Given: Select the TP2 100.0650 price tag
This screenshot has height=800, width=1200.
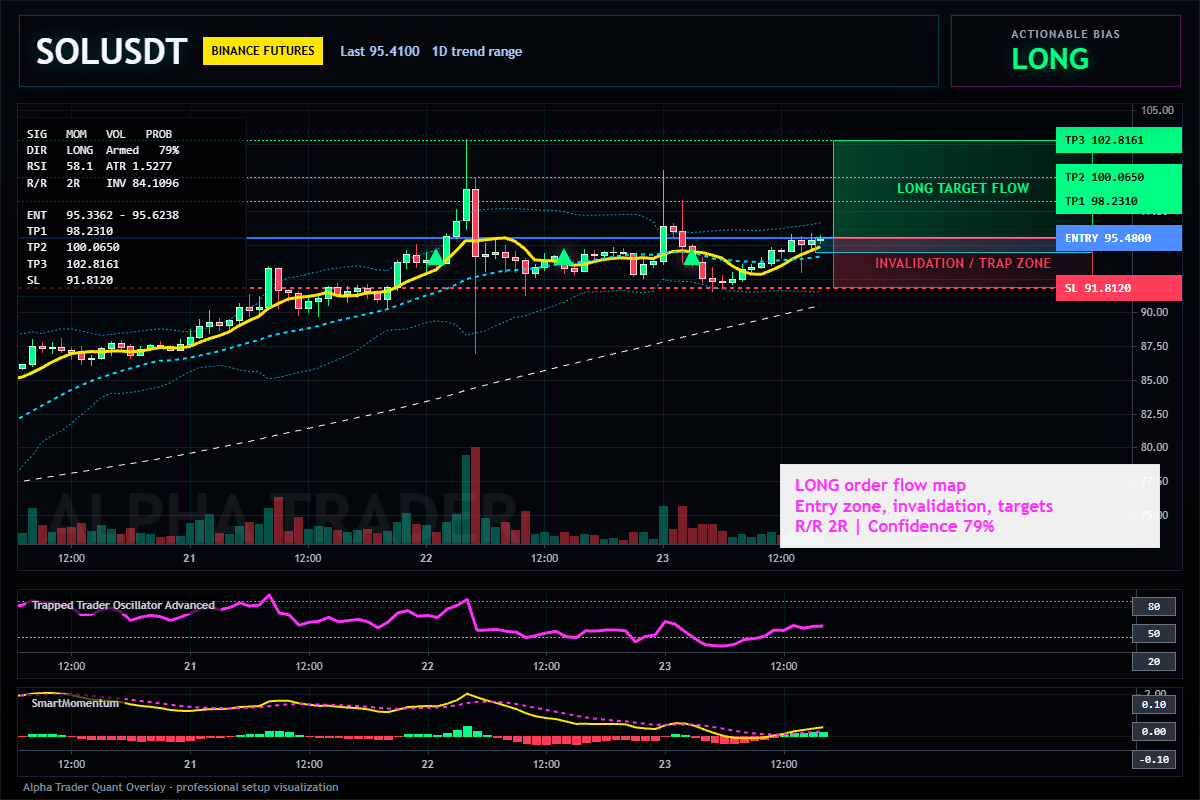Looking at the screenshot, I should click(1118, 177).
